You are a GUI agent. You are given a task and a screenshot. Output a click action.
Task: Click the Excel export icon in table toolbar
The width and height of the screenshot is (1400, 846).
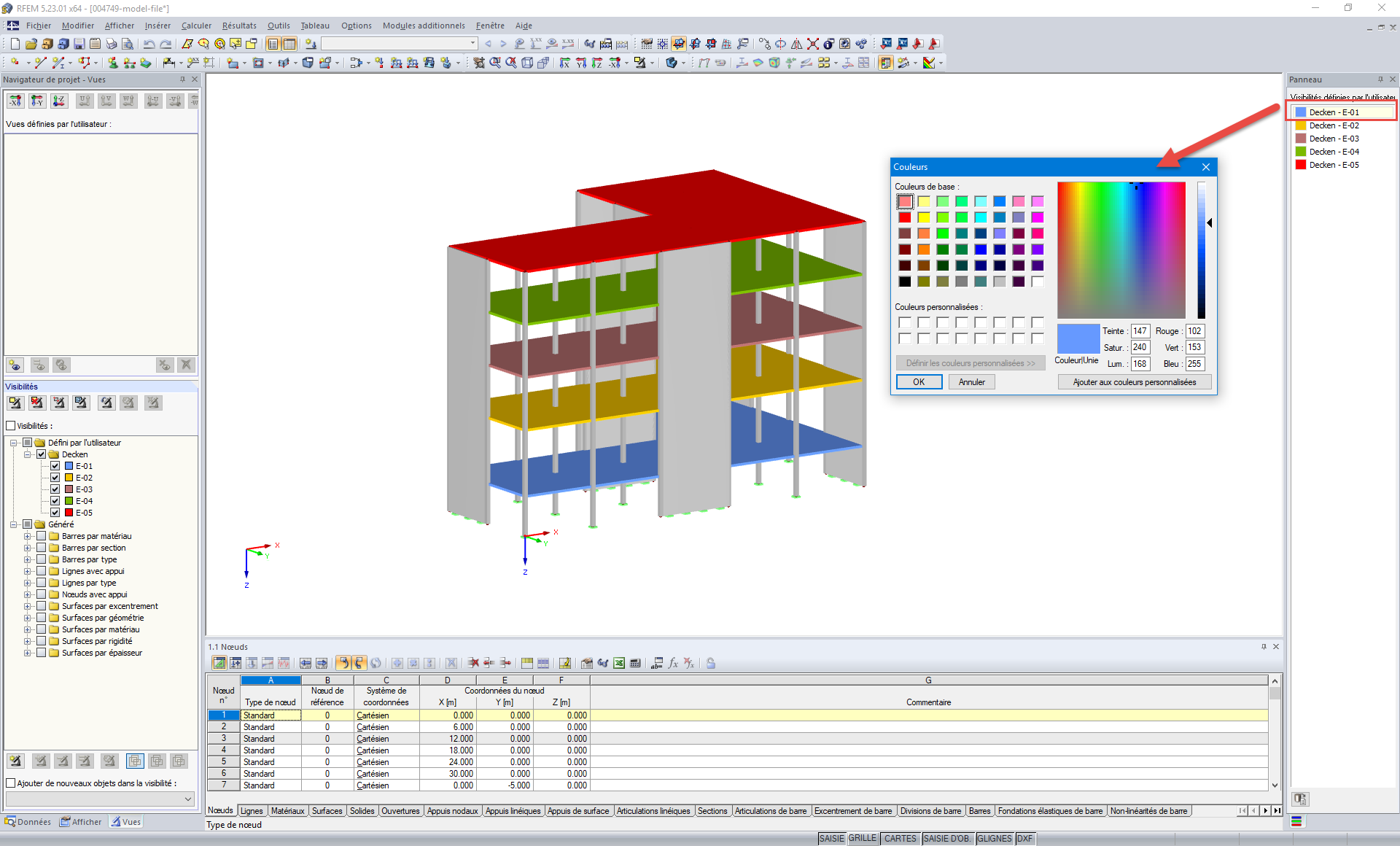point(619,663)
